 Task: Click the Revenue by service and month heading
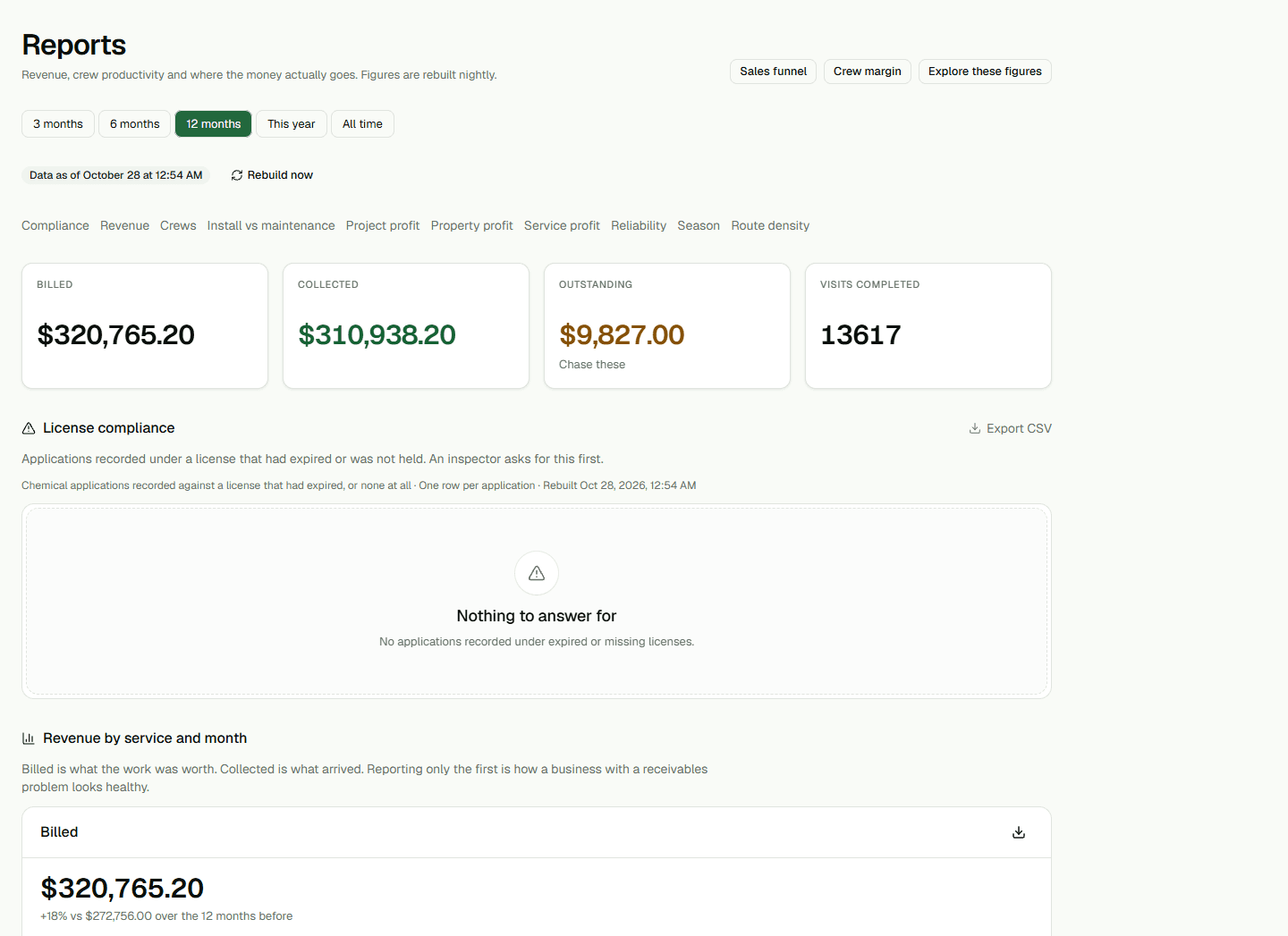point(145,738)
